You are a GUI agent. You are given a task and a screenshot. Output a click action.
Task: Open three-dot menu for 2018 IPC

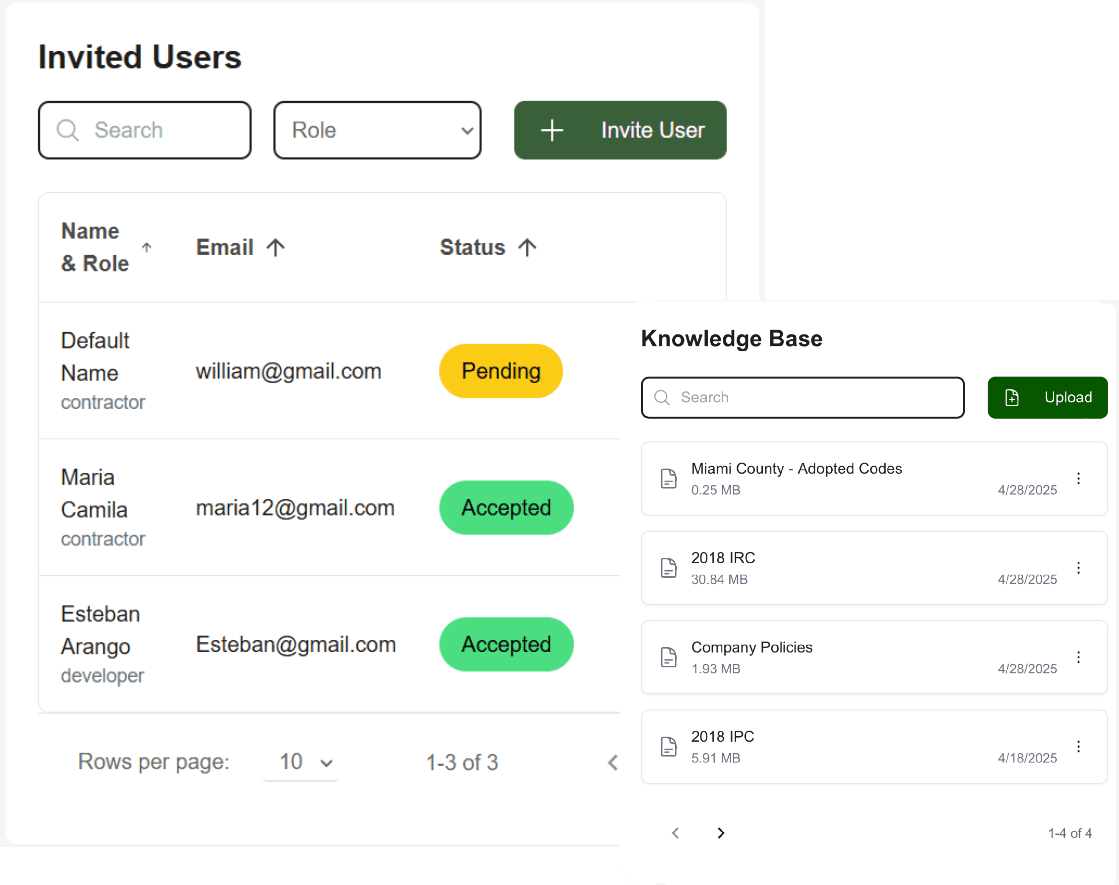pos(1078,746)
